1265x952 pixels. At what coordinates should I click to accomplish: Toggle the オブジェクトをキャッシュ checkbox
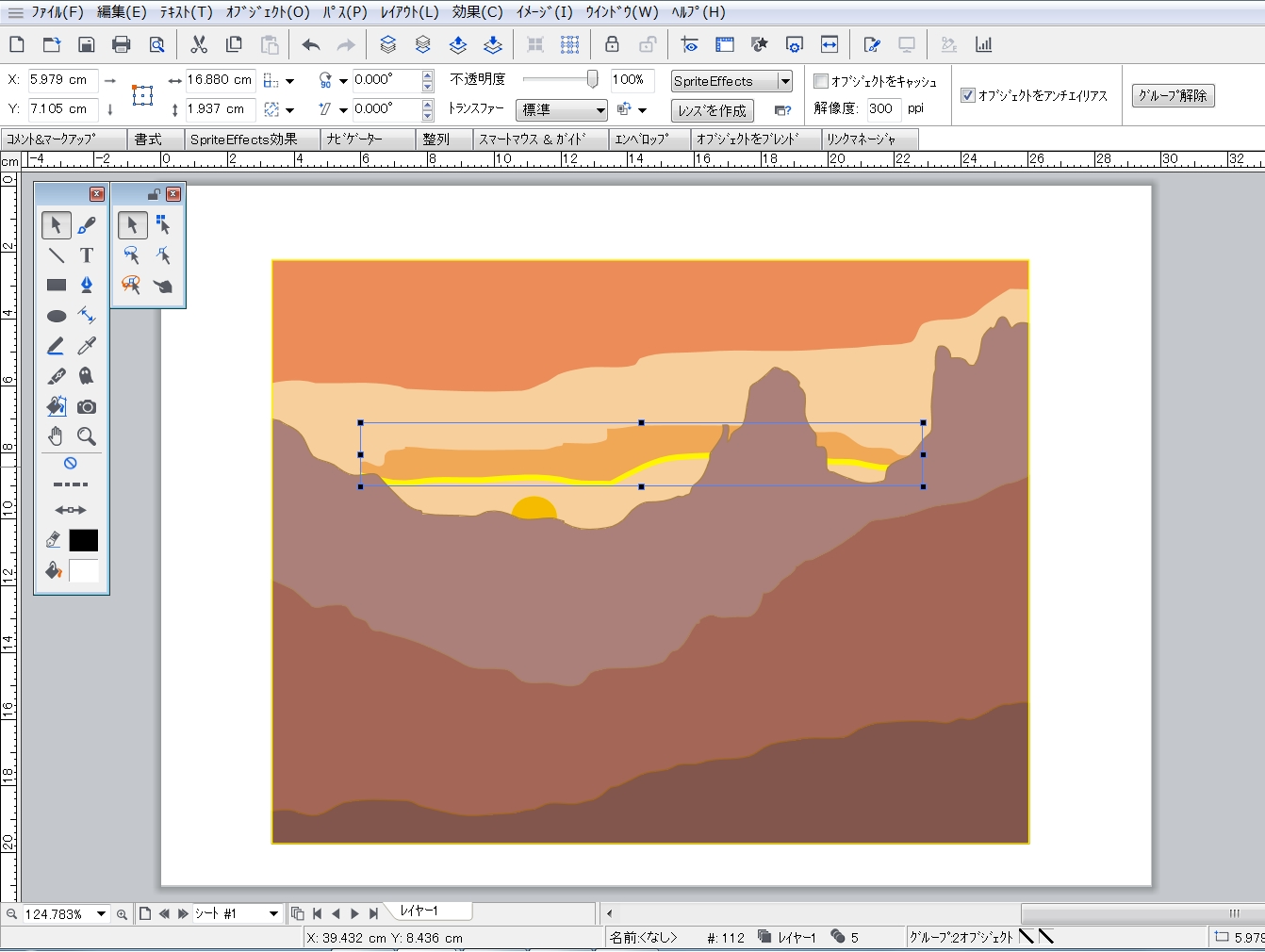tap(821, 81)
